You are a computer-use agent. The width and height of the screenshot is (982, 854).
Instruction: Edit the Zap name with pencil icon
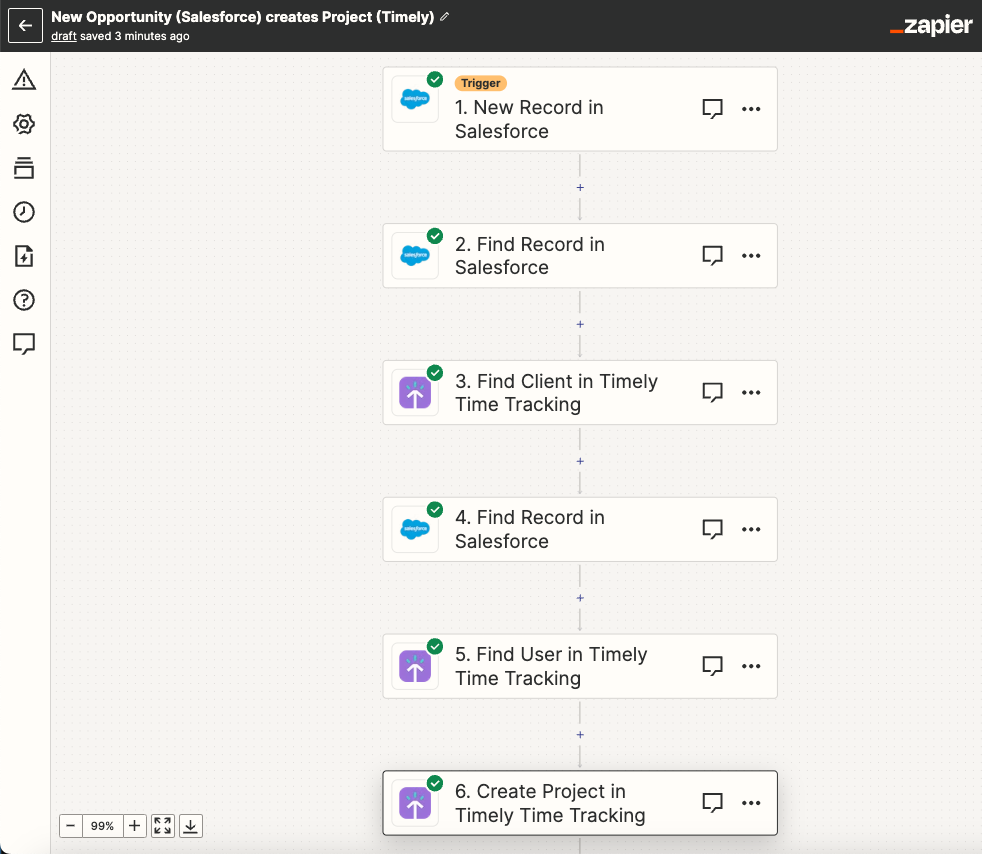pos(445,17)
